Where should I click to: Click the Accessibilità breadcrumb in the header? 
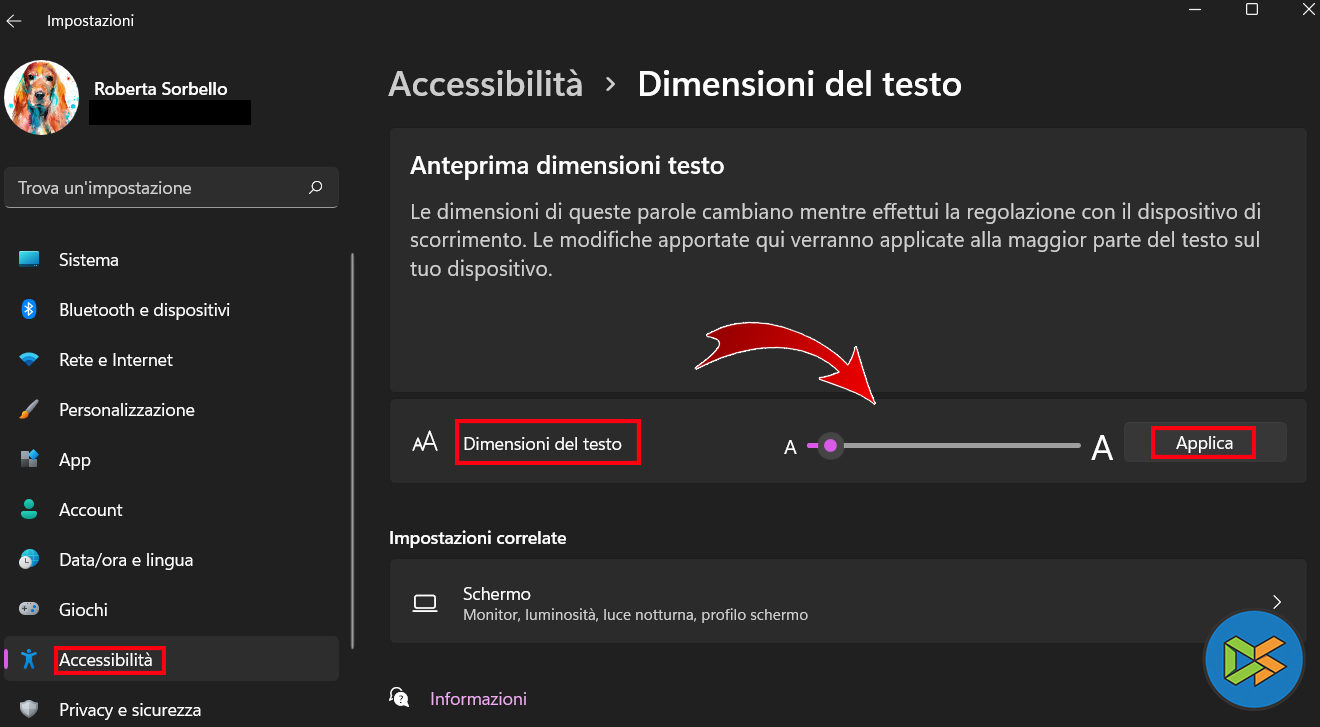tap(485, 84)
